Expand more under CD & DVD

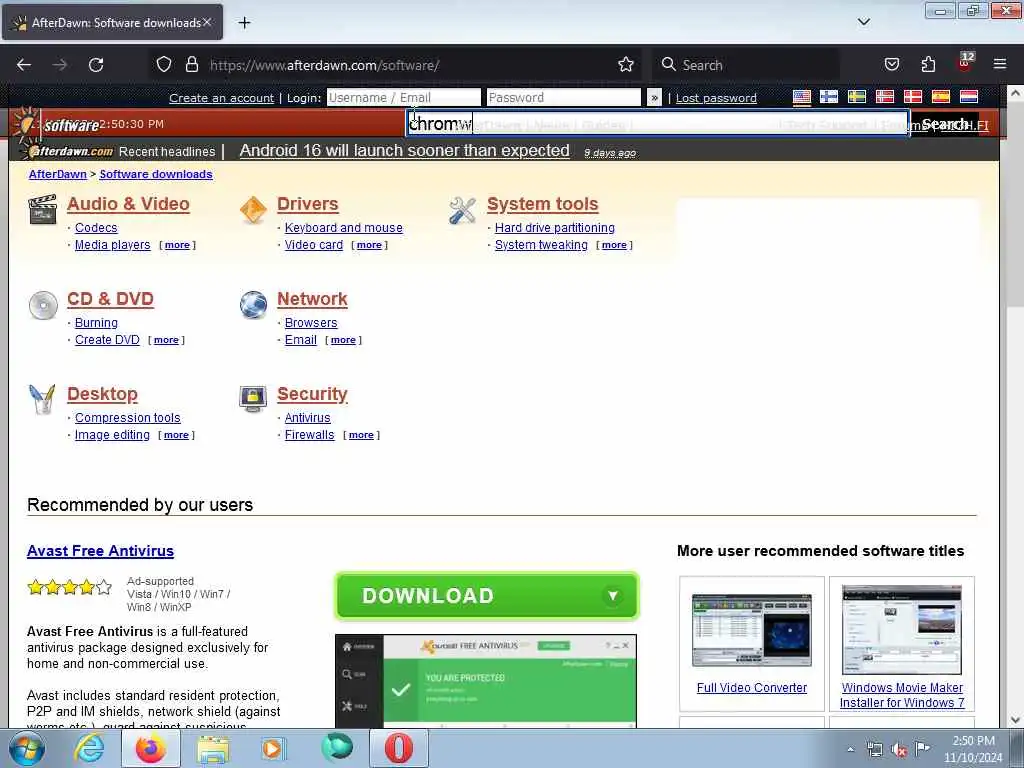[166, 340]
